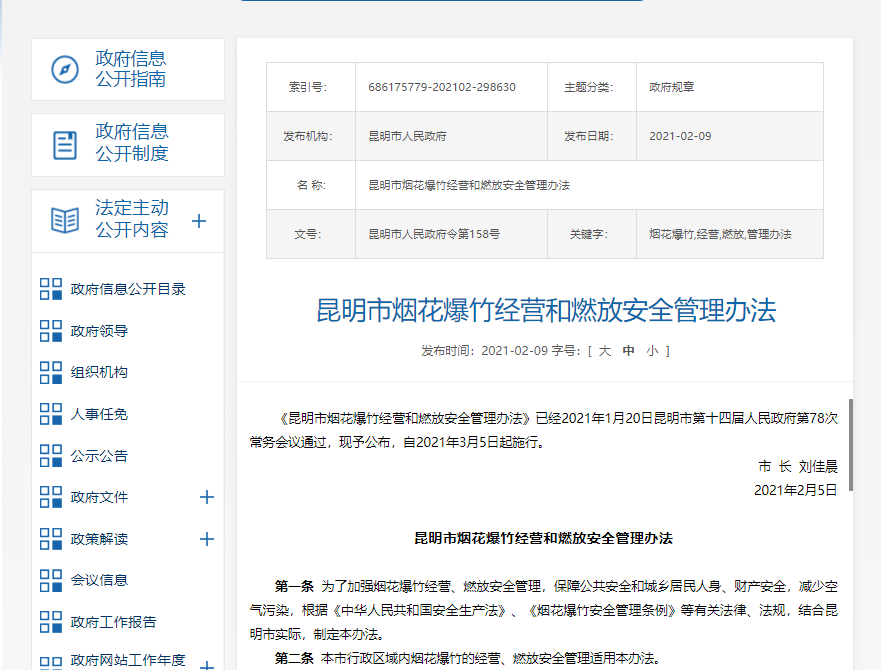Screen dimensions: 881x670
Task: Set font size to 小 (small)
Action: point(652,351)
